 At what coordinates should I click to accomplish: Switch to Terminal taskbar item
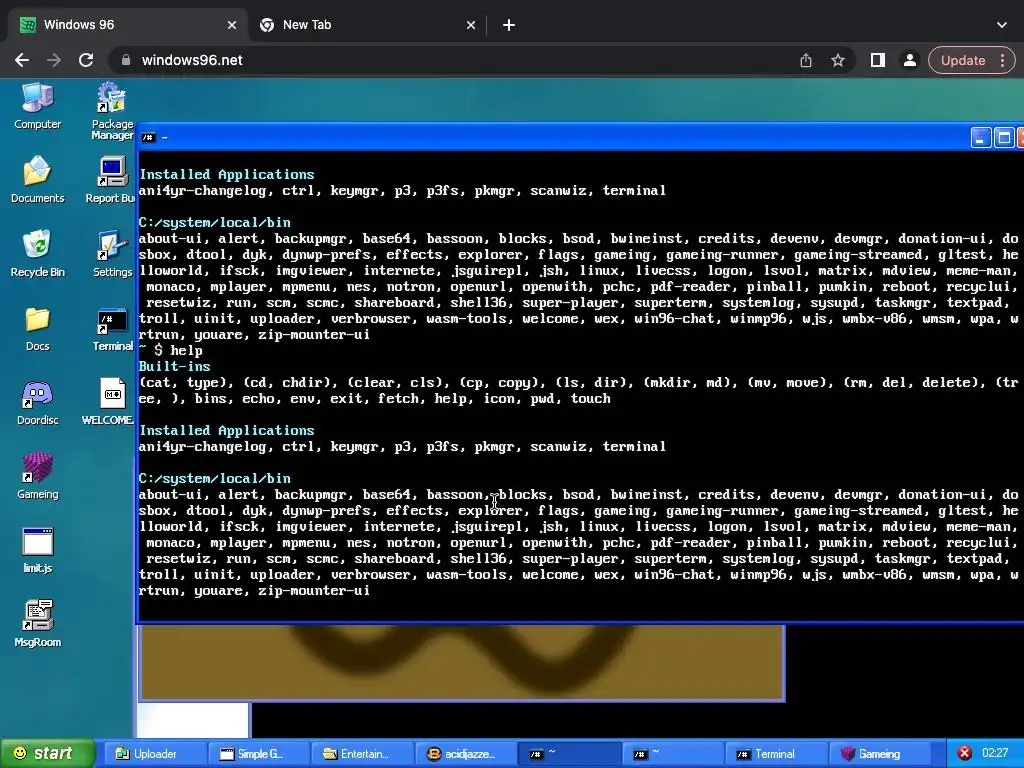775,754
